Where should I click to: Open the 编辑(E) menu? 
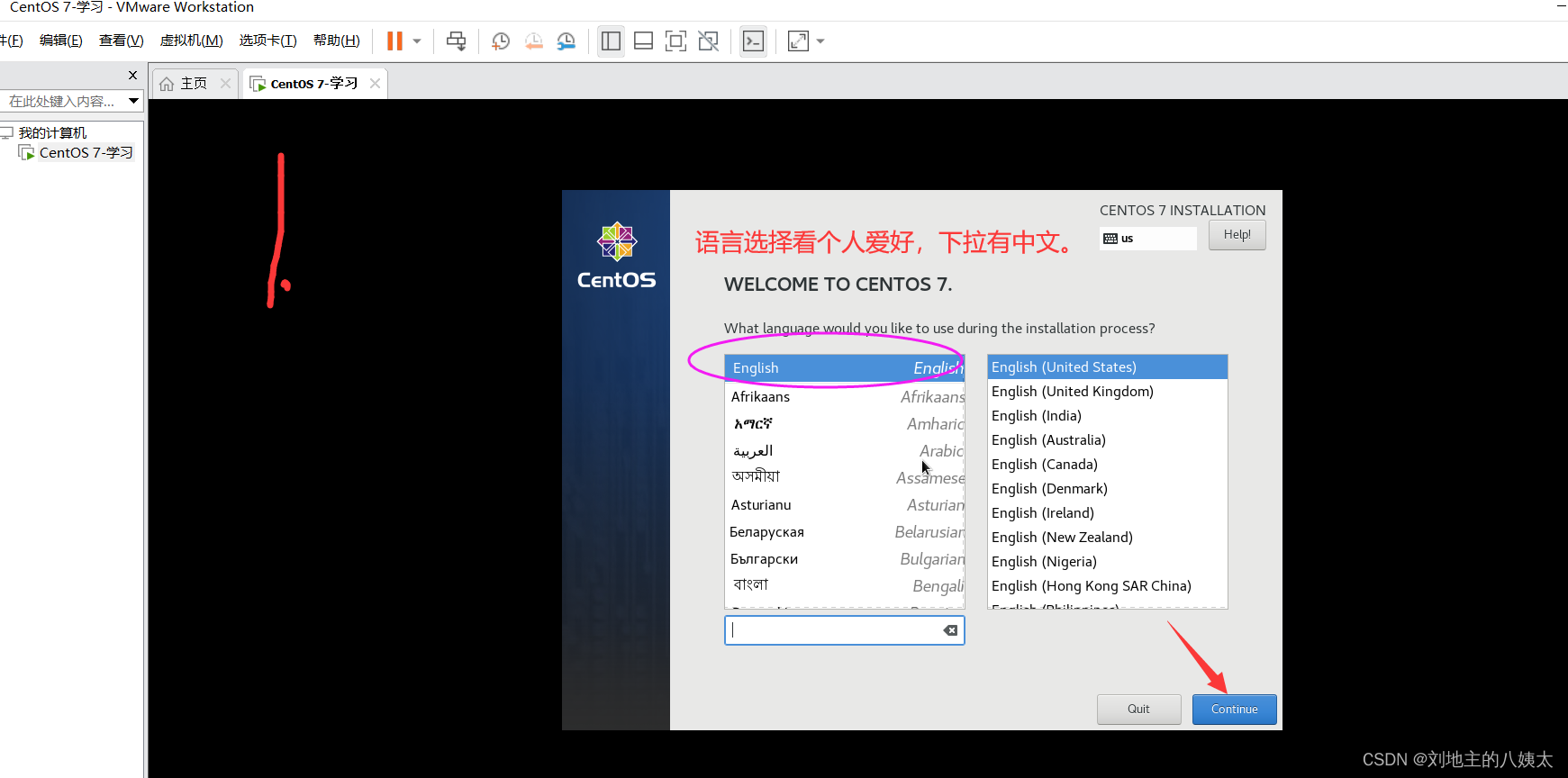click(60, 41)
